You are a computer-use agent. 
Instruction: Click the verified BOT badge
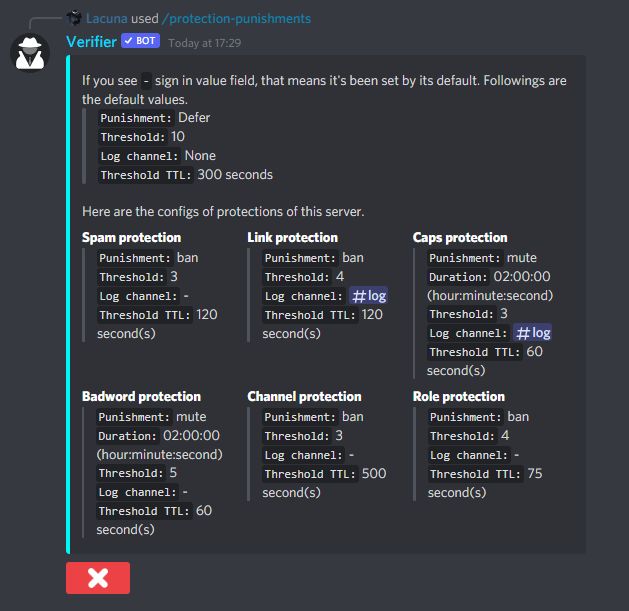click(141, 41)
